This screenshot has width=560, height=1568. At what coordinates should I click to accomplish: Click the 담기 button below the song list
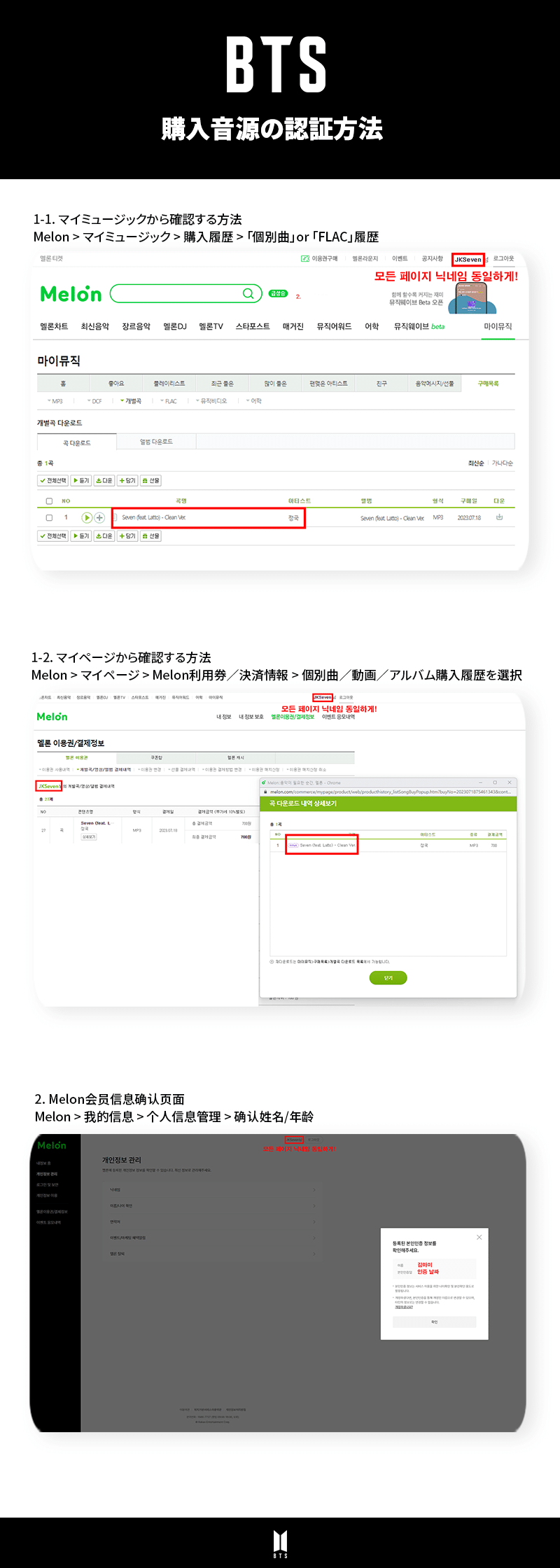coord(127,536)
